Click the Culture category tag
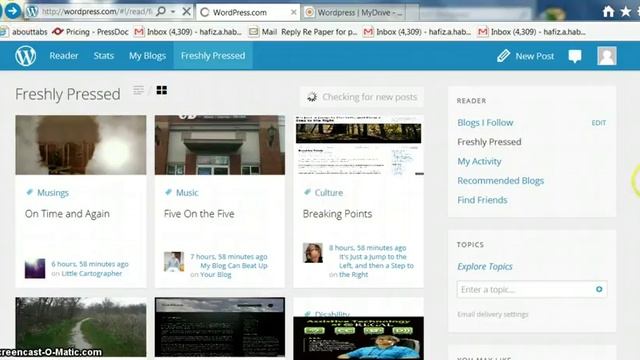The height and width of the screenshot is (360, 640). point(329,193)
